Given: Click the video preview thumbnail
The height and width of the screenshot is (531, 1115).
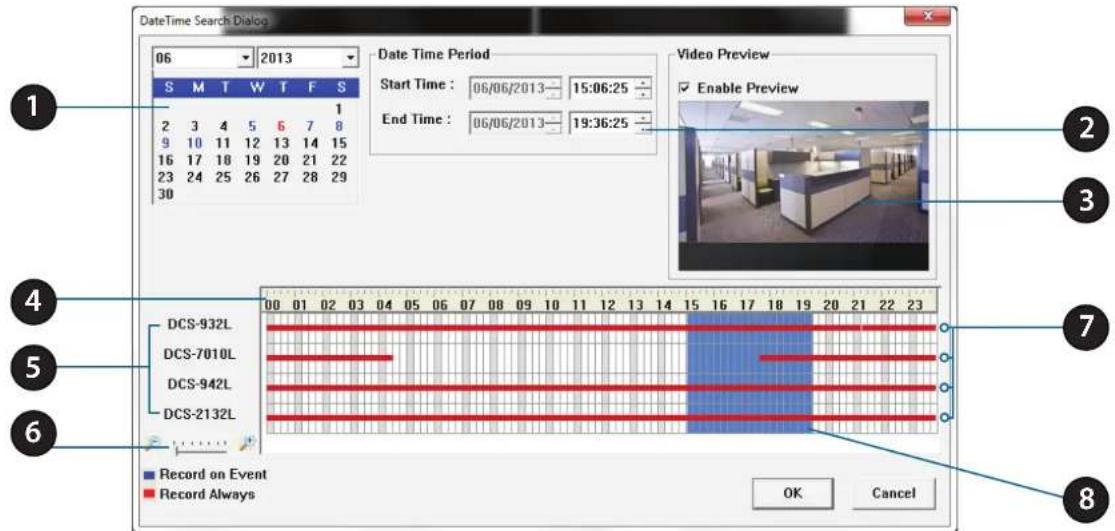Looking at the screenshot, I should pos(803,185).
